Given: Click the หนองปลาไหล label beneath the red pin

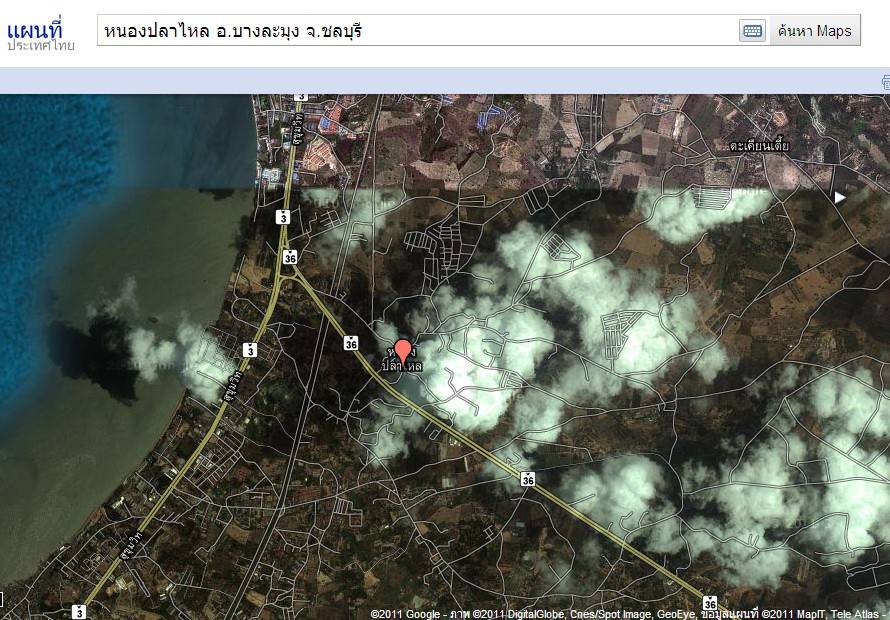Looking at the screenshot, I should [403, 367].
